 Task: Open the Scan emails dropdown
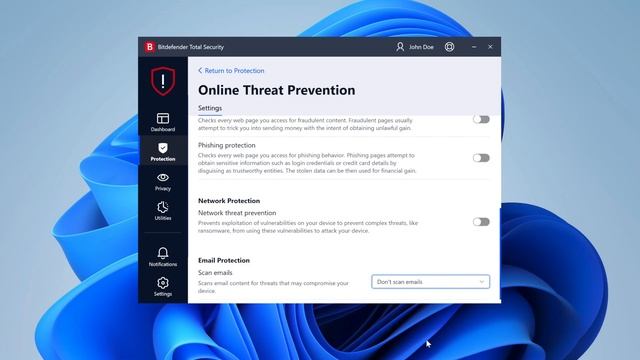[x=430, y=282]
